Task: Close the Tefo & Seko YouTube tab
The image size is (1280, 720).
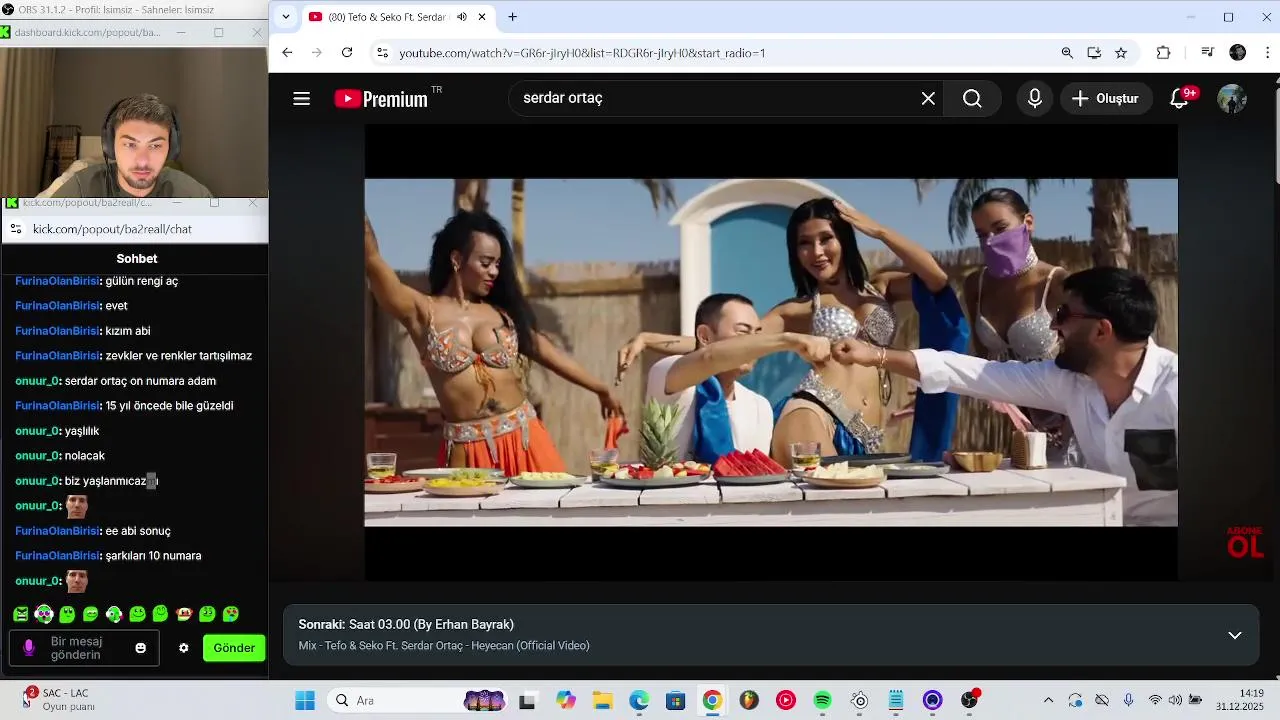Action: pyautogui.click(x=482, y=17)
